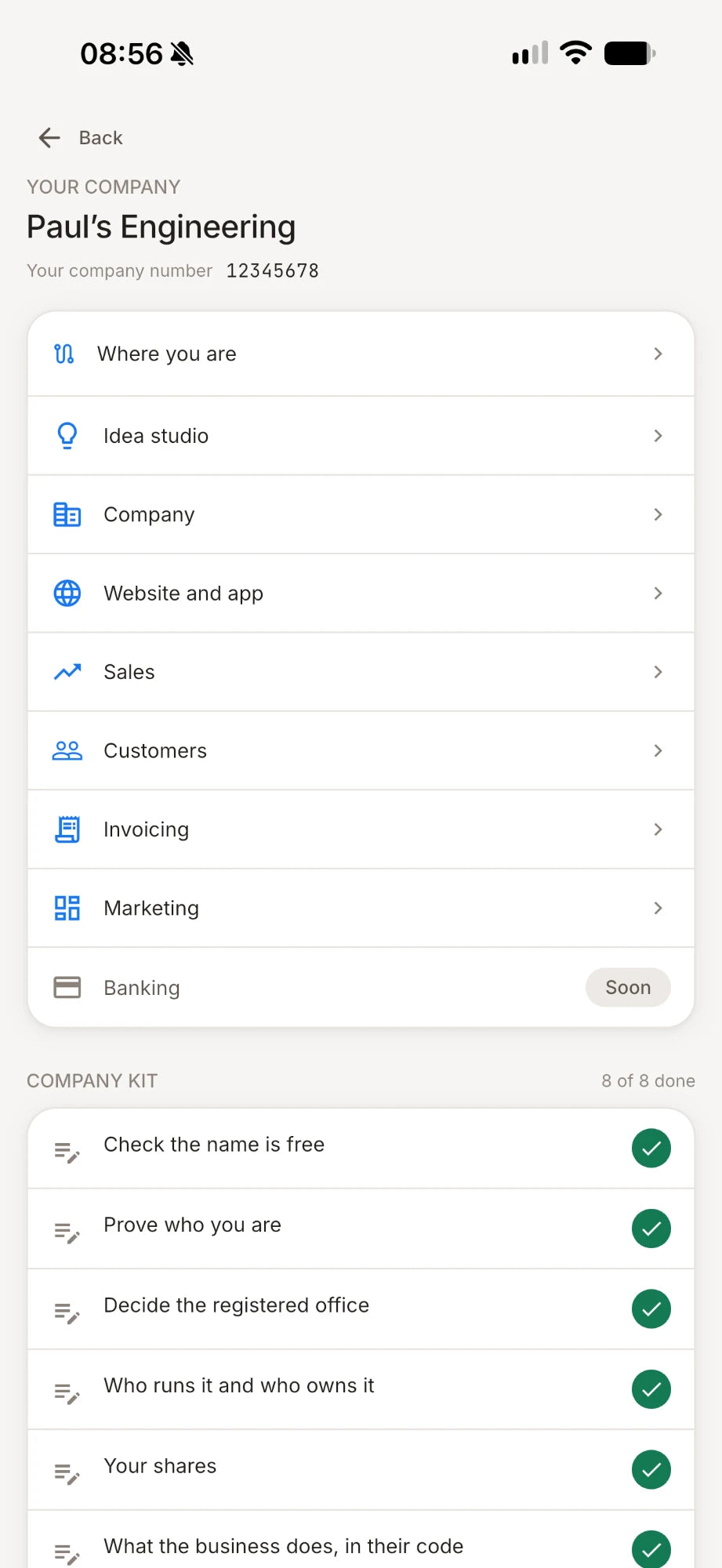Expand Idea studio via its chevron

659,435
